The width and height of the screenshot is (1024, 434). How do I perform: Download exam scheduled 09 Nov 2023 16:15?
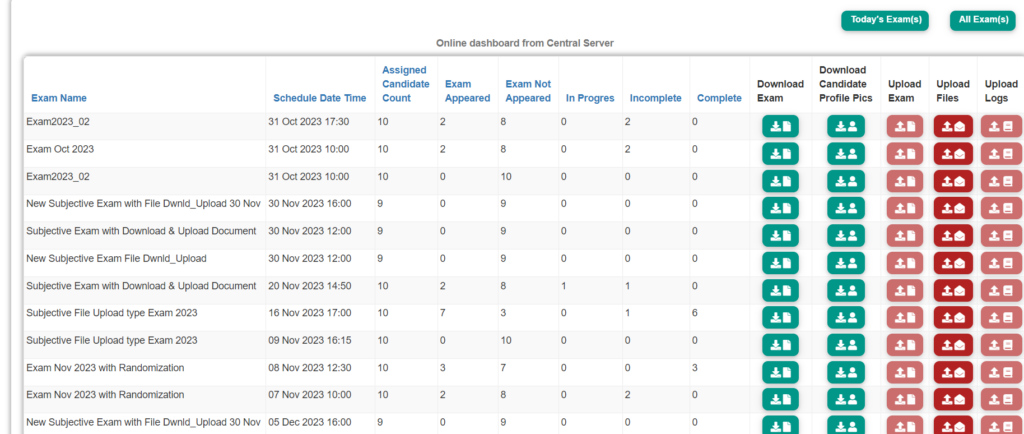click(780, 345)
